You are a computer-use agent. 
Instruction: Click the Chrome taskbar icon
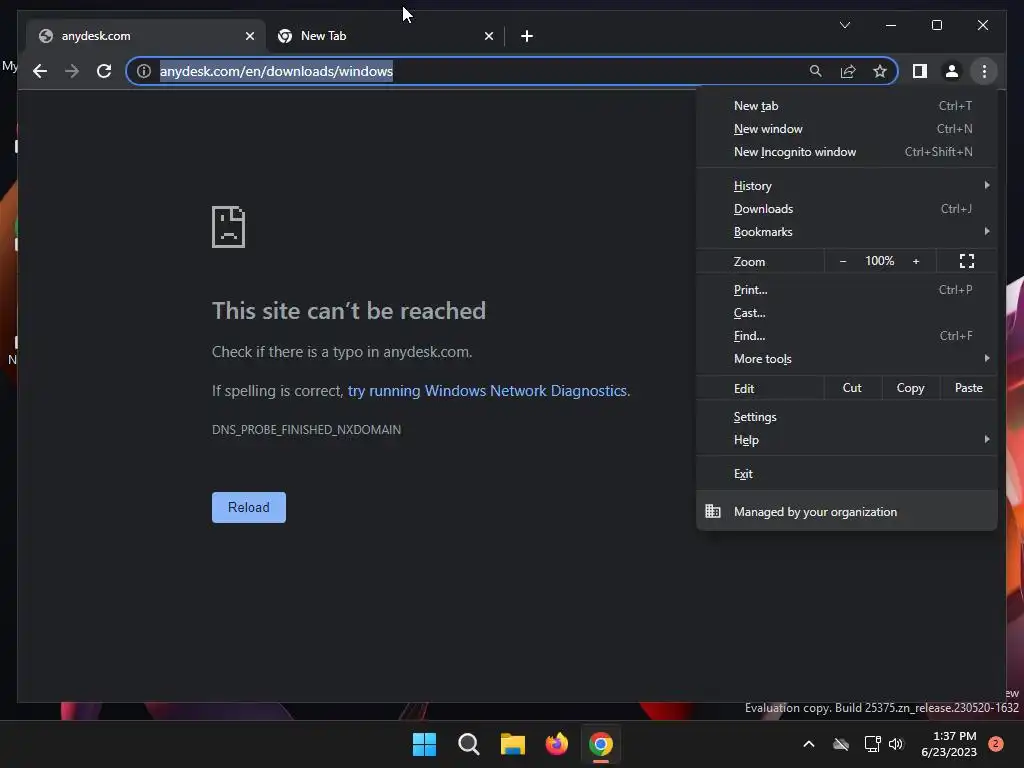601,744
